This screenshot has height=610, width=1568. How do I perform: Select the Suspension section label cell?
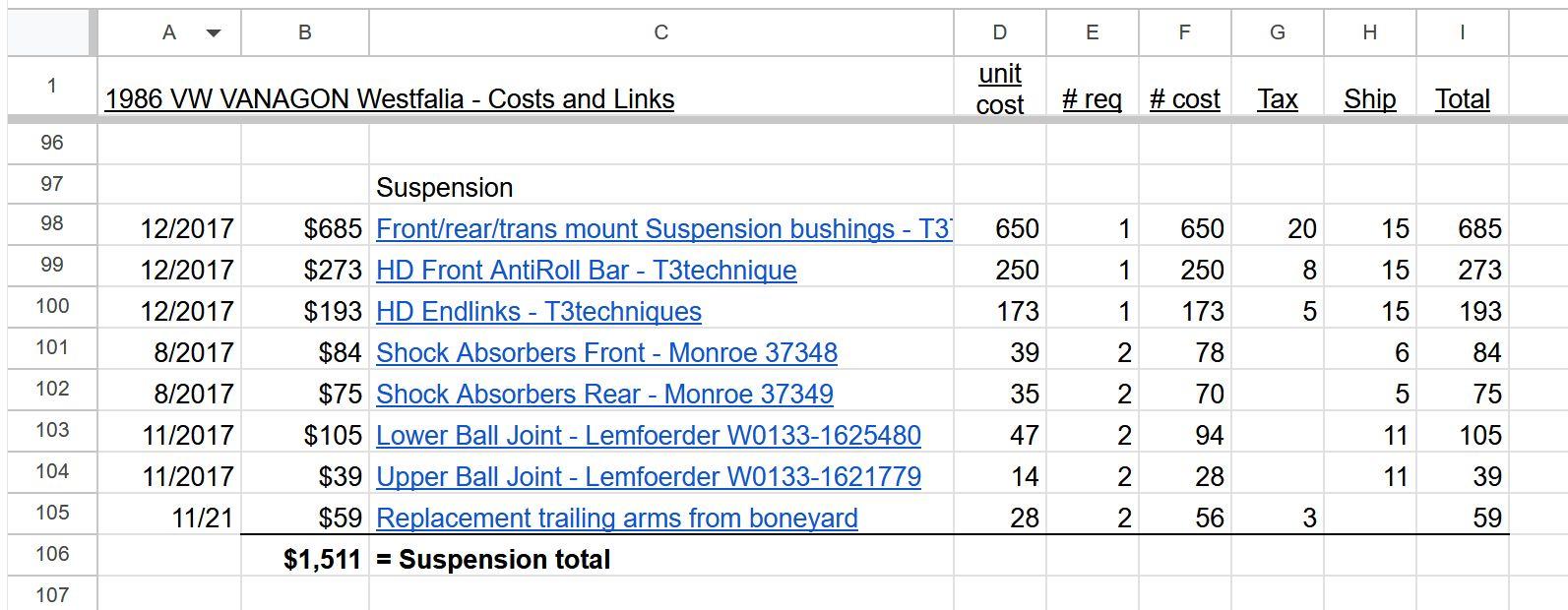tap(661, 186)
